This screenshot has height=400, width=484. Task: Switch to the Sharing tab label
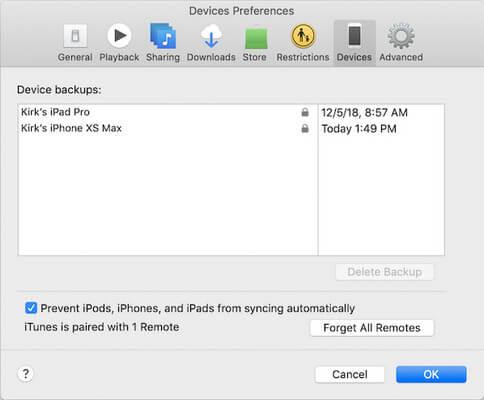(x=163, y=57)
